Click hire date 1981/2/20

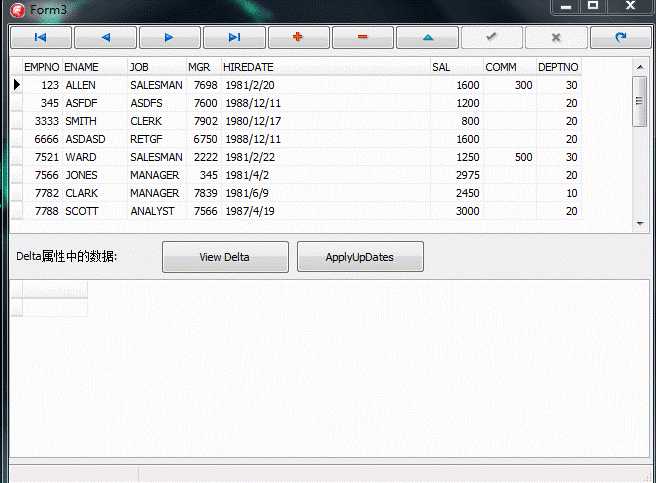(x=325, y=85)
